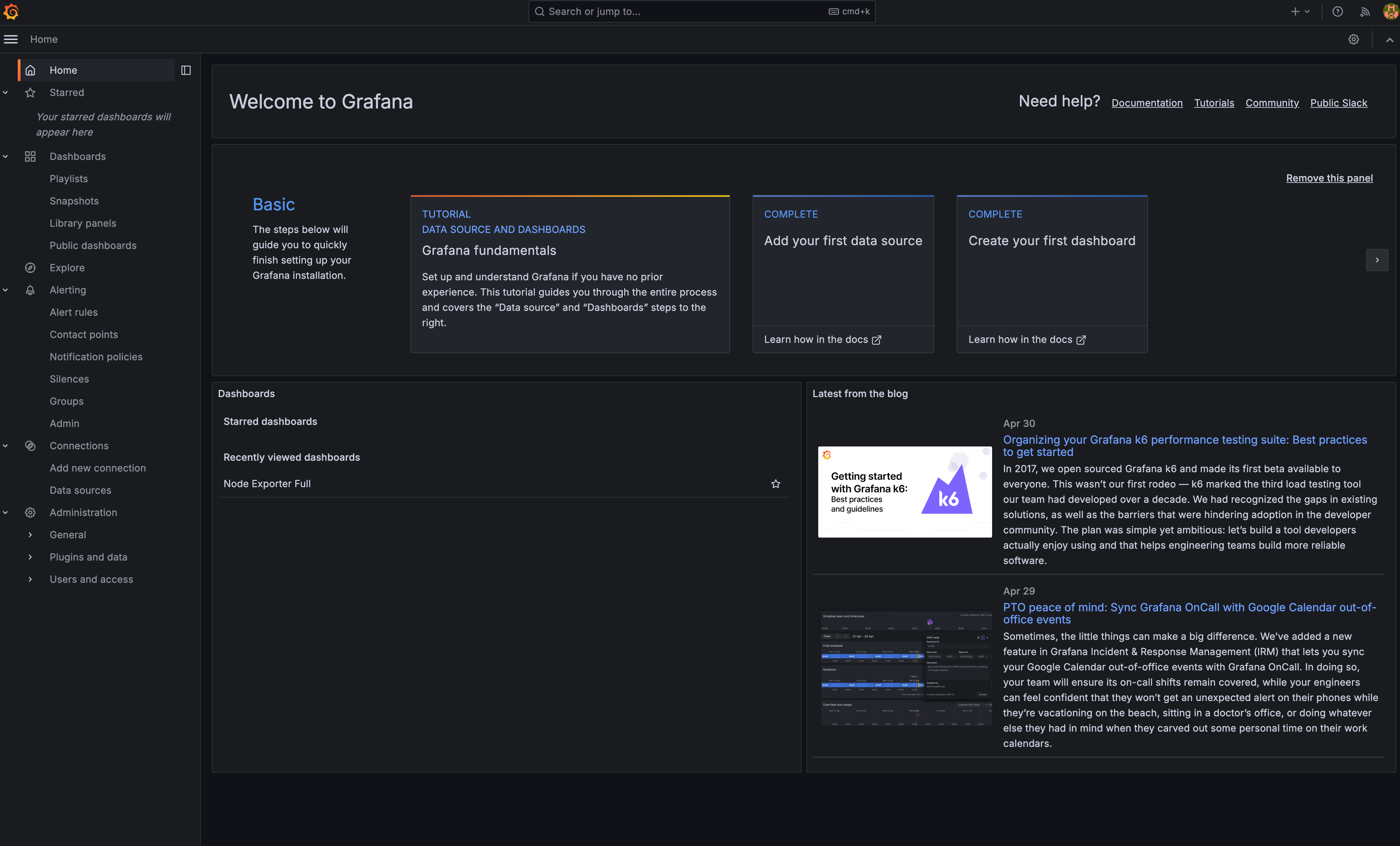Click the Connections sidebar icon
The width and height of the screenshot is (1400, 846).
click(x=30, y=446)
